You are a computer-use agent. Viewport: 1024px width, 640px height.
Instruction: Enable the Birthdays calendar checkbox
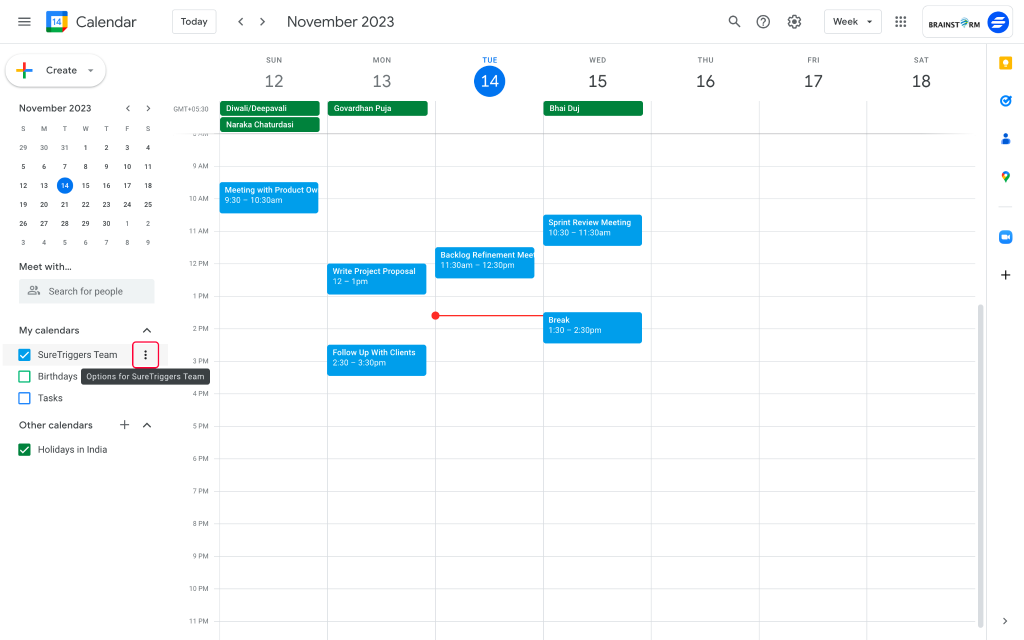click(x=23, y=376)
